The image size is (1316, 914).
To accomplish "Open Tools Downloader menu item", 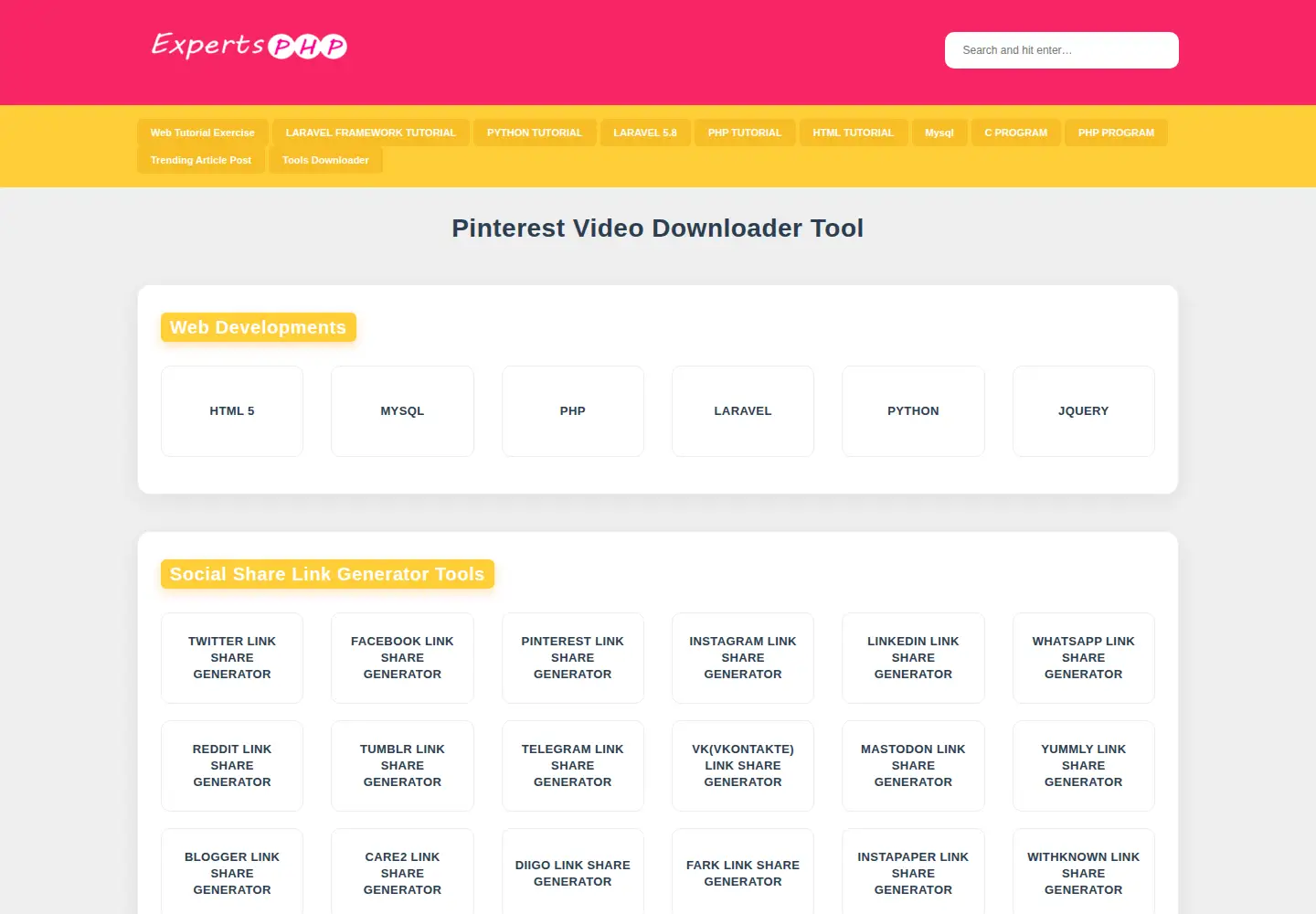I will 325,160.
